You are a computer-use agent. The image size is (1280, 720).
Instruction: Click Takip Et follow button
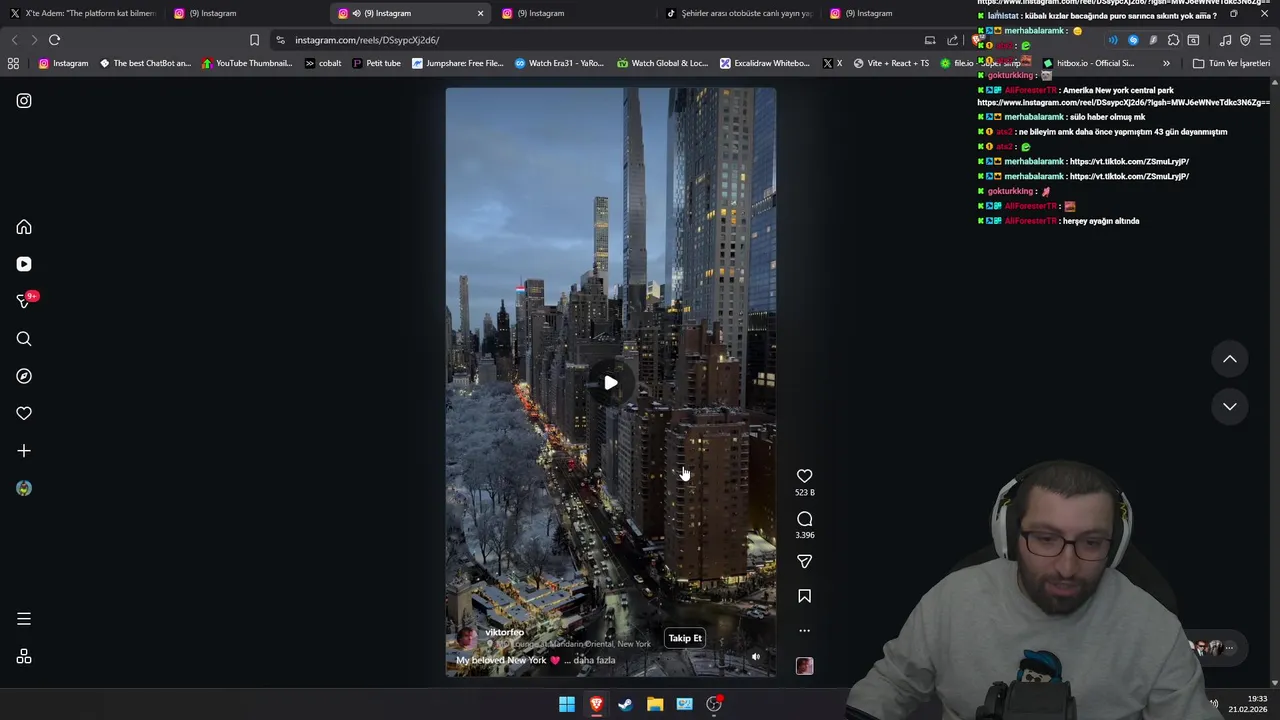coord(685,638)
